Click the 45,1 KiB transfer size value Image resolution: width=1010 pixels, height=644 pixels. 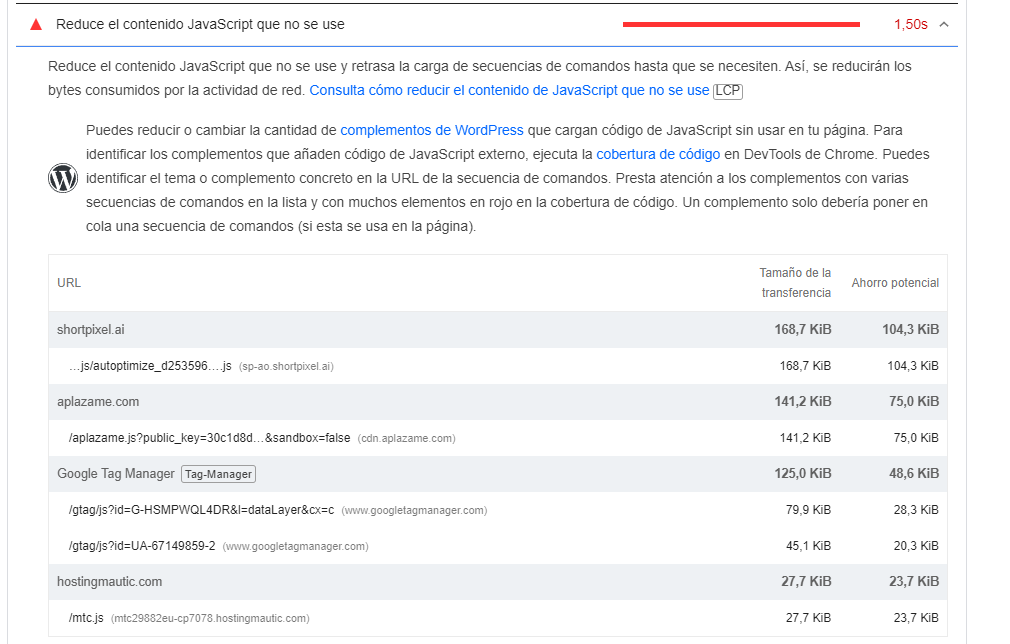coord(808,546)
